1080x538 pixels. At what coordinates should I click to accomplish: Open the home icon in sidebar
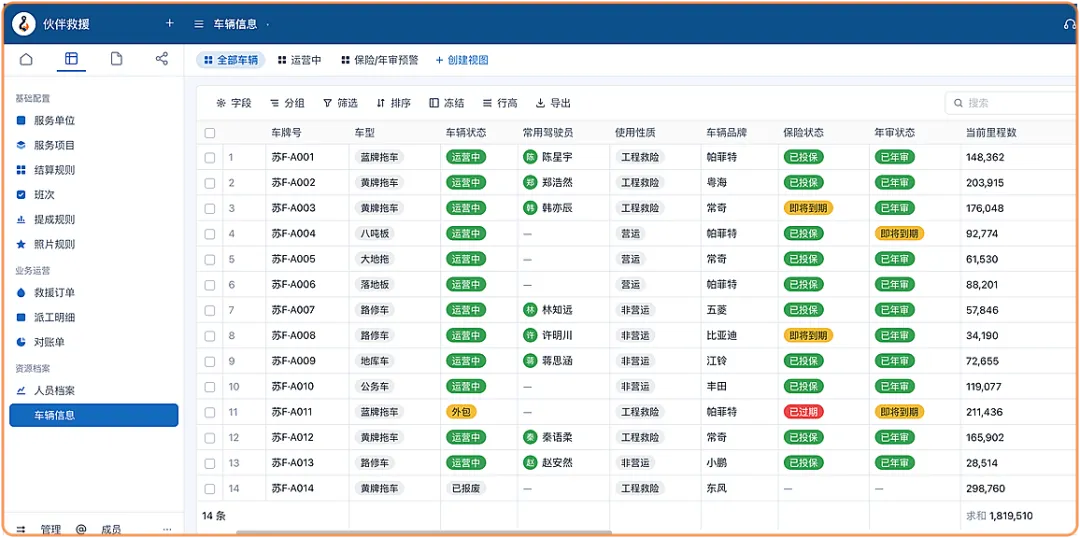[x=26, y=59]
